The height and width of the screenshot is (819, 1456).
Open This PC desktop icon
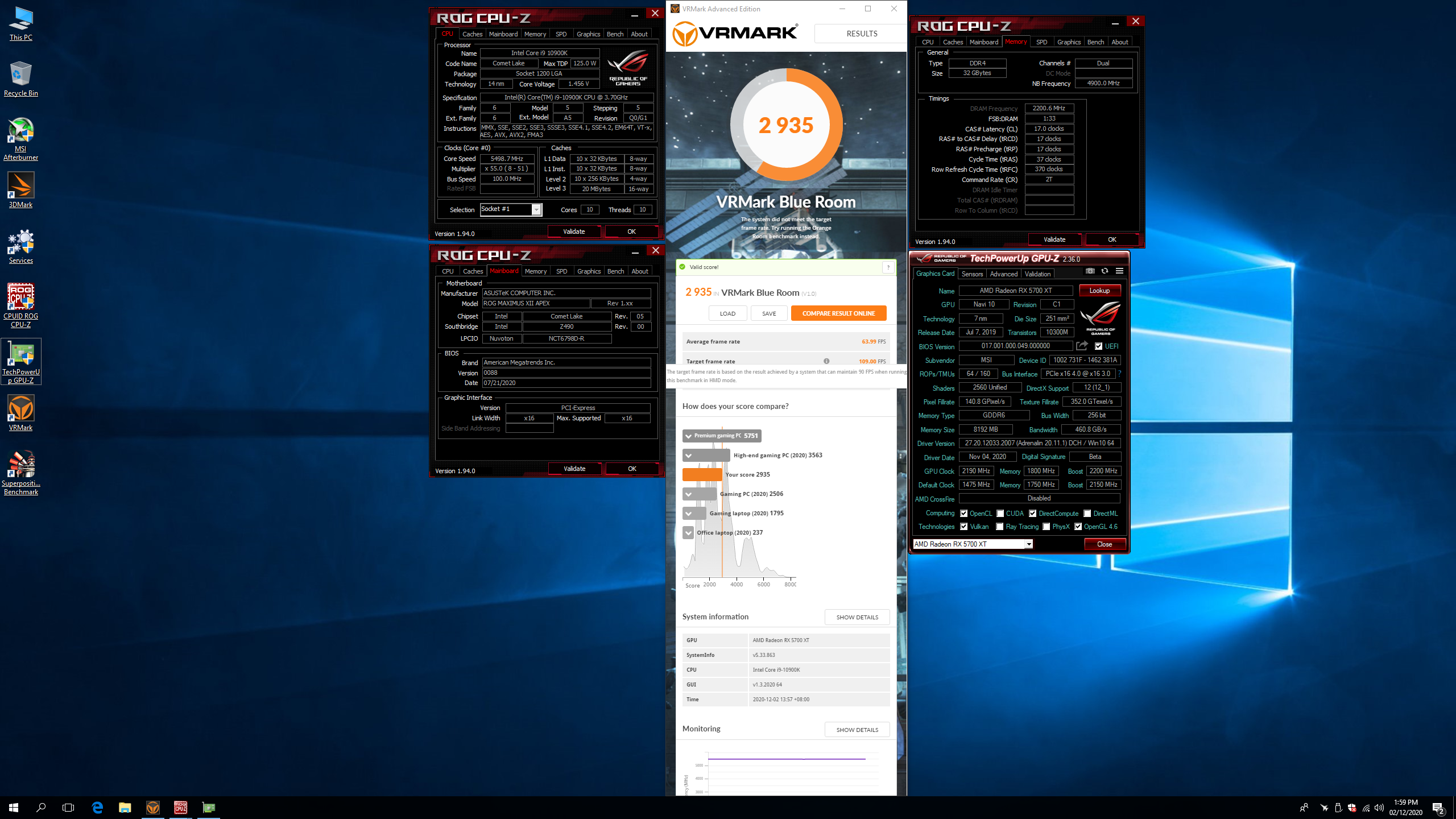pyautogui.click(x=21, y=24)
